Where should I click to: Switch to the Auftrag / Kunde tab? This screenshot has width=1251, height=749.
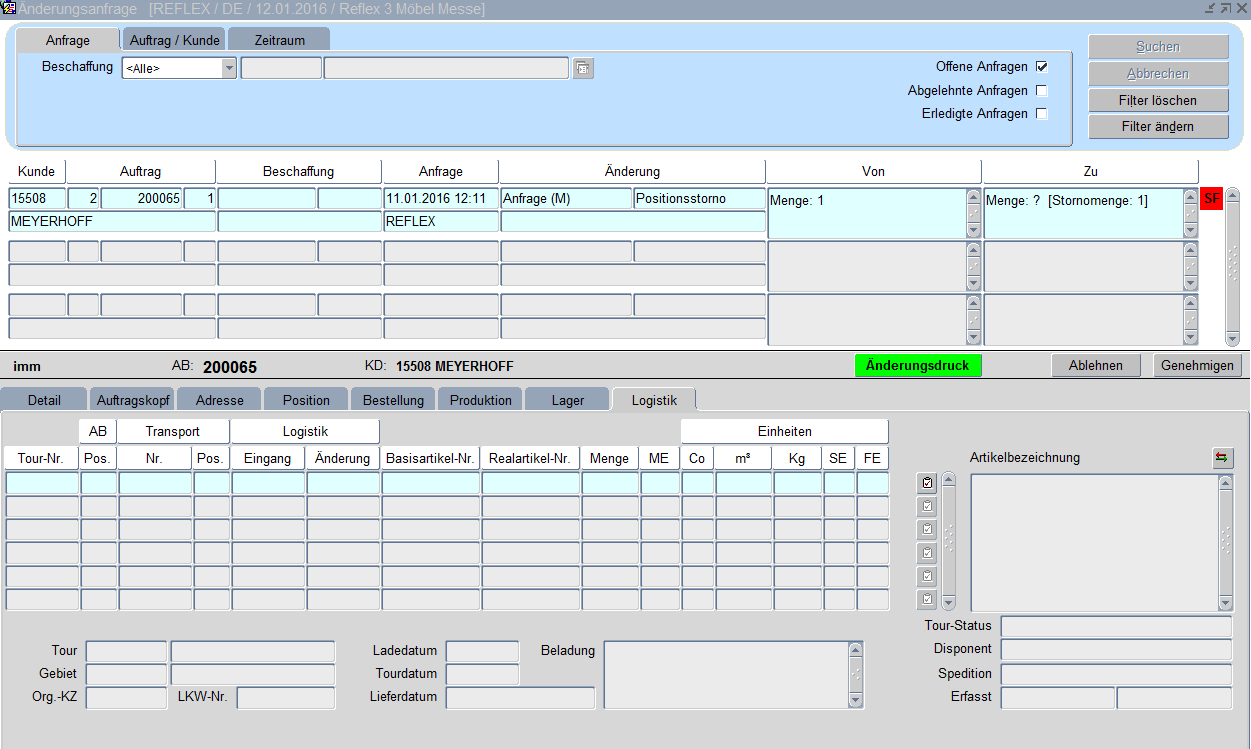tap(174, 41)
